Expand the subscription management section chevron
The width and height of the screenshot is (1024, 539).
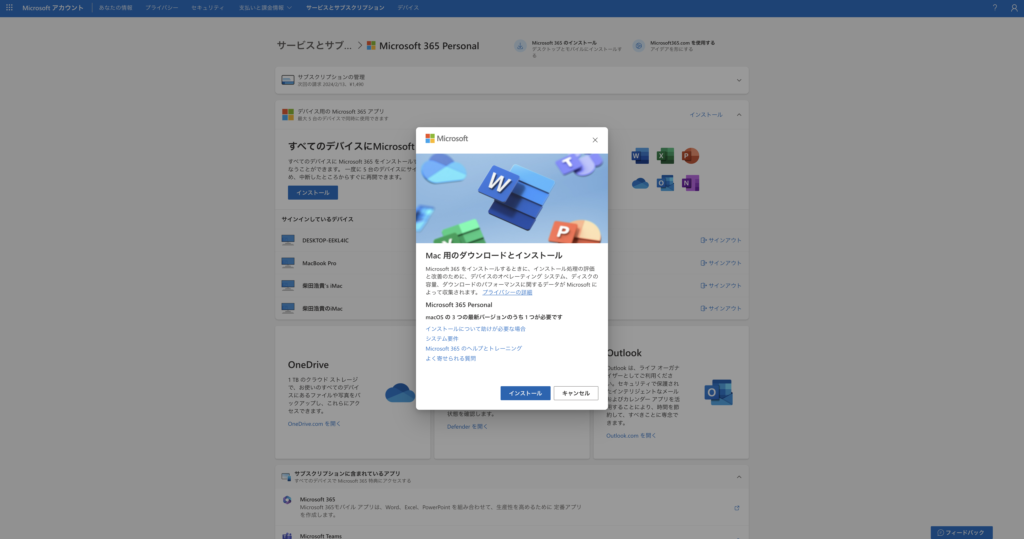[x=739, y=80]
